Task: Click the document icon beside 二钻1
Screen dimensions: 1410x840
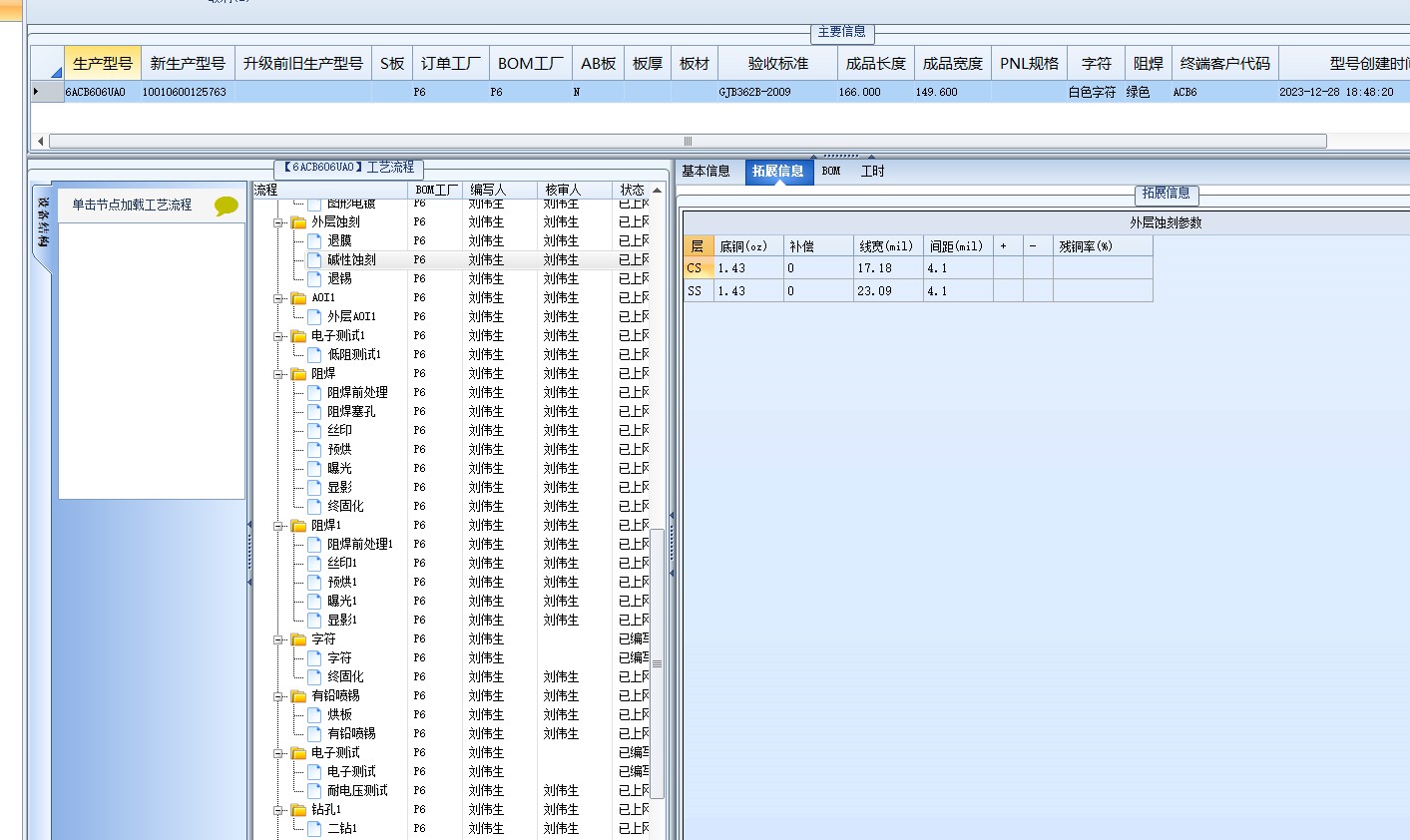Action: [x=314, y=828]
